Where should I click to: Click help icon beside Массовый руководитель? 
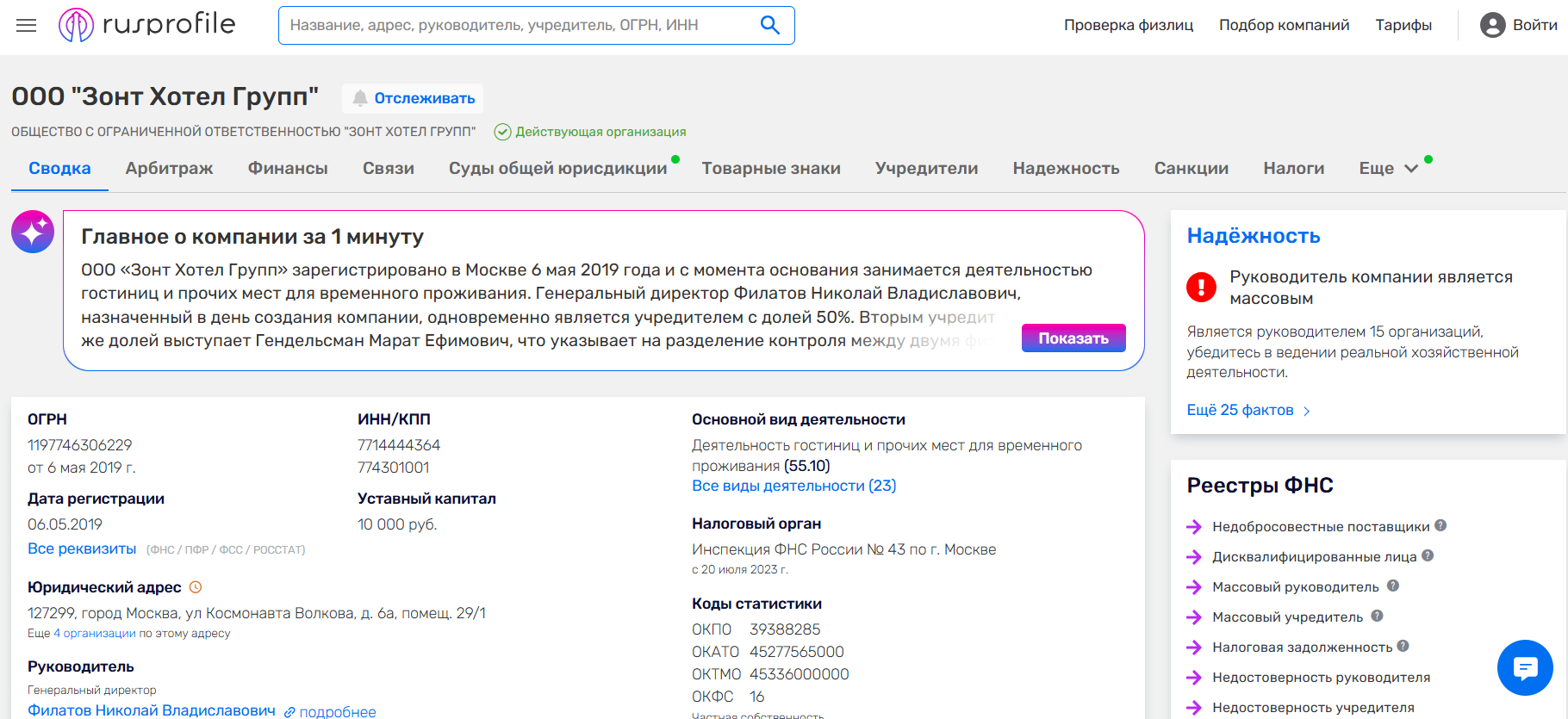(x=1393, y=586)
